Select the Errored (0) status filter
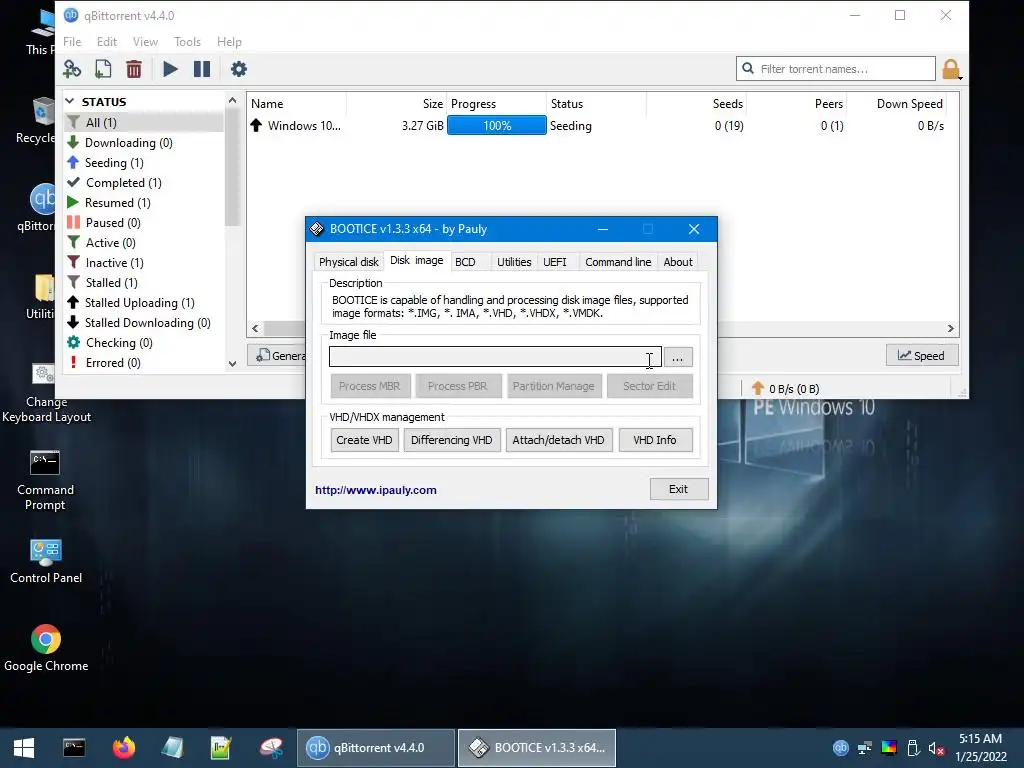Screen dimensions: 1024x768 click(x=113, y=362)
